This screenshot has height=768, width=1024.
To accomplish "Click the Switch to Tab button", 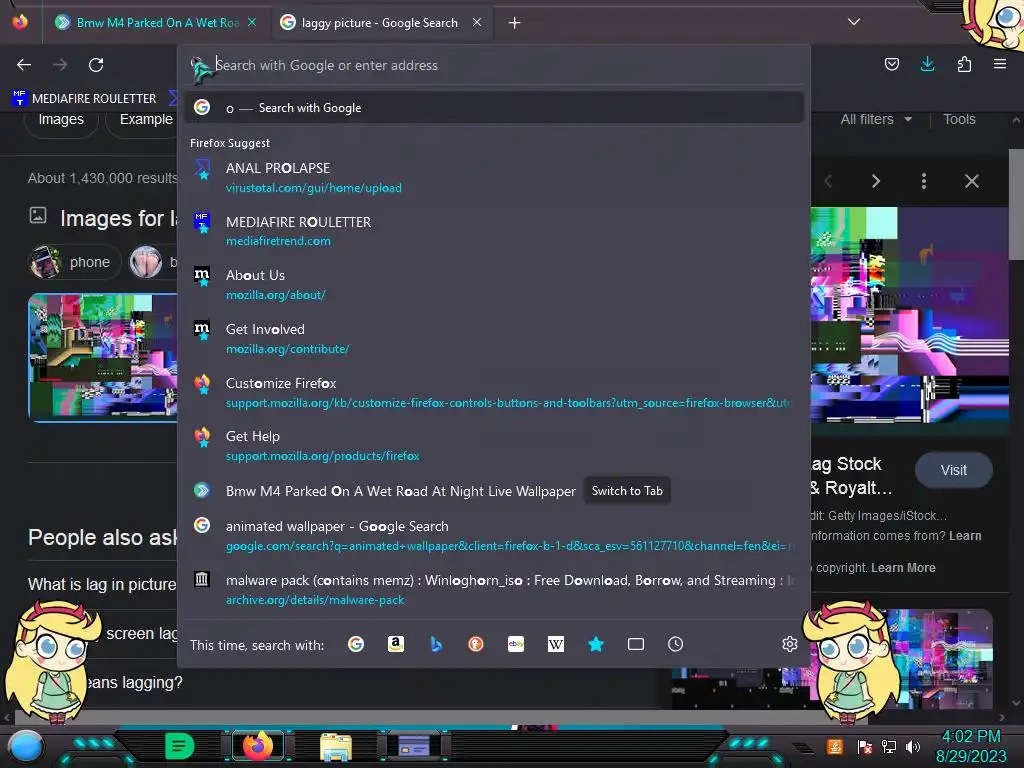I will tap(627, 491).
